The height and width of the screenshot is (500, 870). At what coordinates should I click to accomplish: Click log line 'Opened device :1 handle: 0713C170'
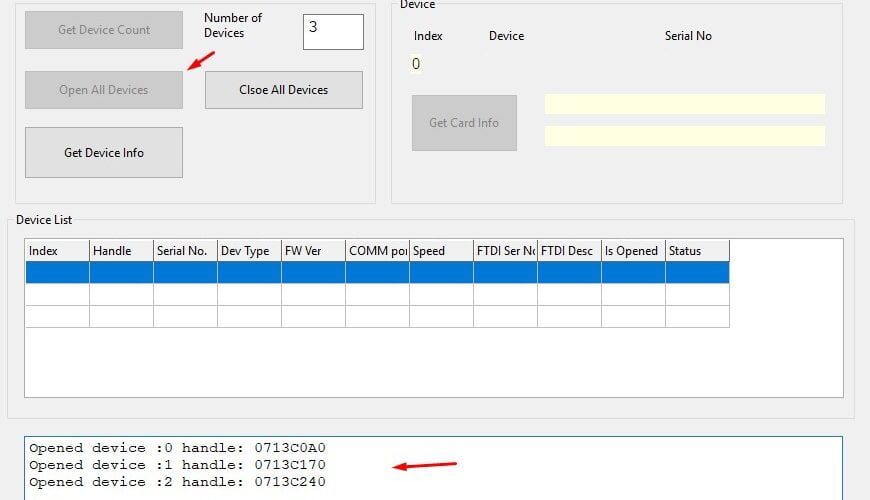177,465
